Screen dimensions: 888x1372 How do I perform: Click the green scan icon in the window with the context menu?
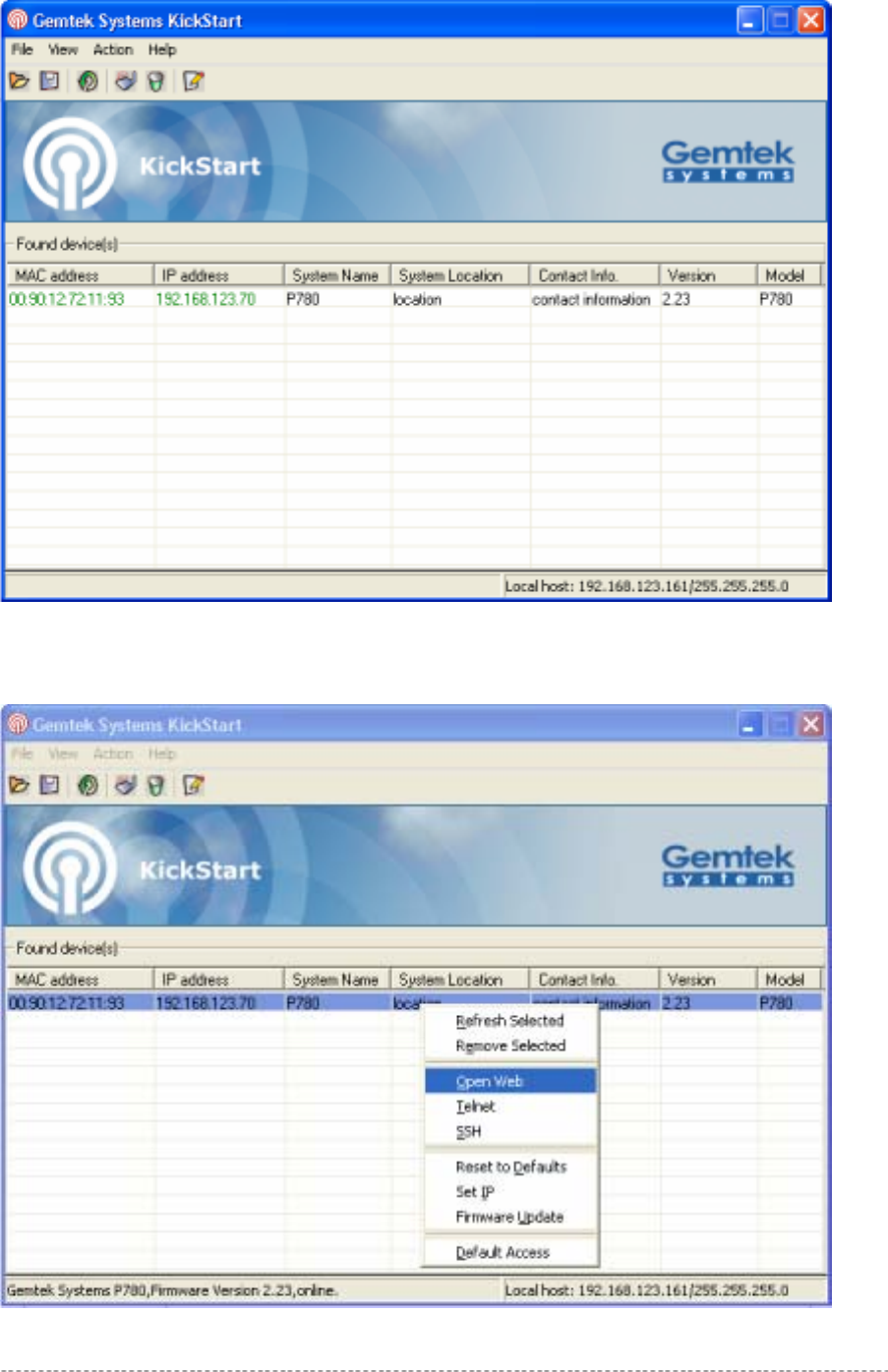[88, 786]
